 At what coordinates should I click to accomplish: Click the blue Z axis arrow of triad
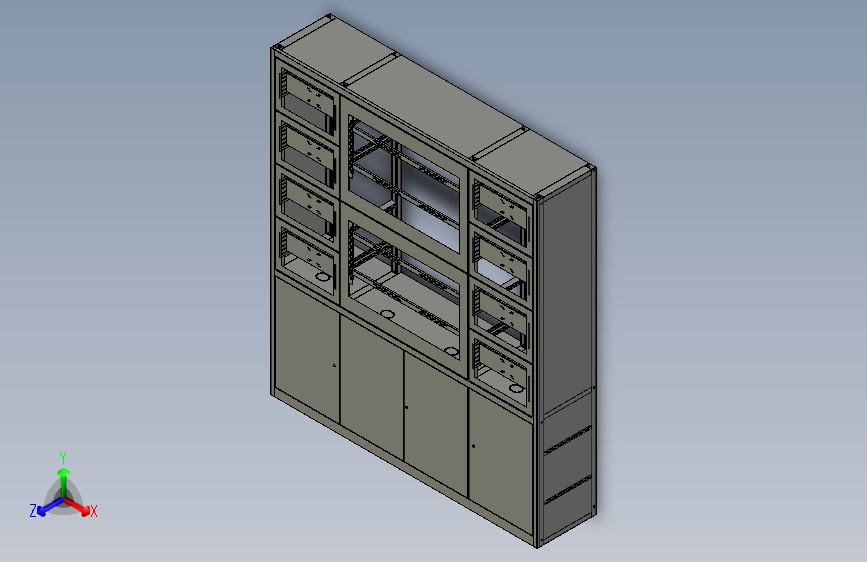(x=50, y=507)
